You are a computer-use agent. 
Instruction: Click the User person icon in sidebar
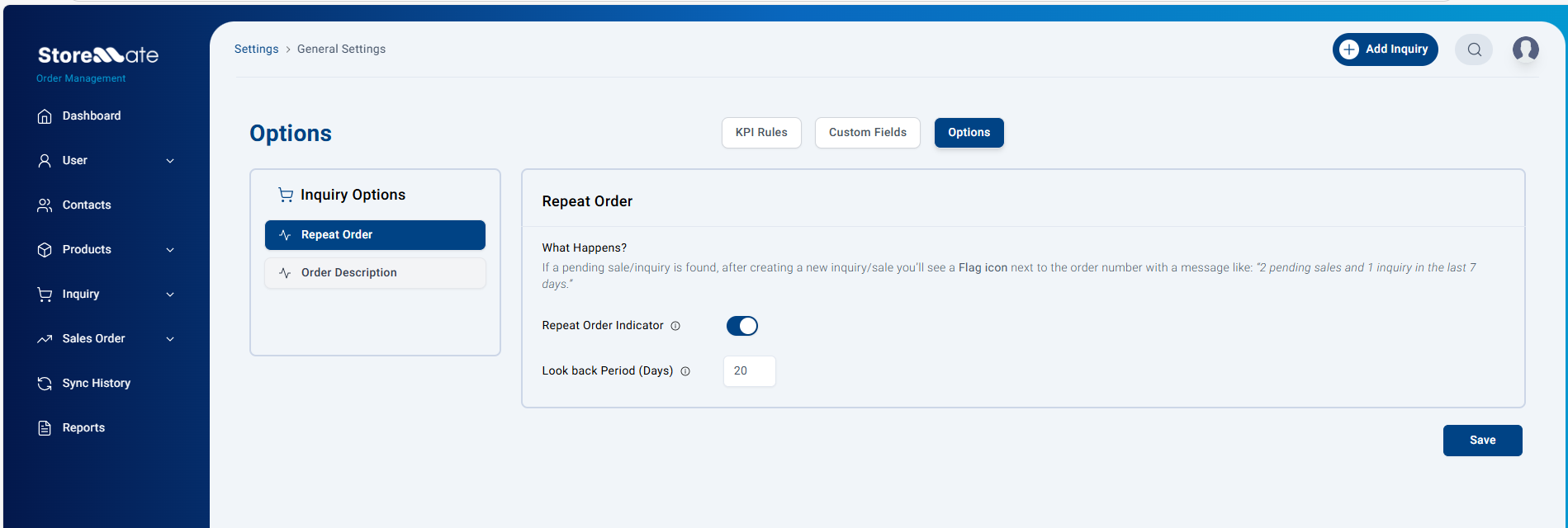45,161
